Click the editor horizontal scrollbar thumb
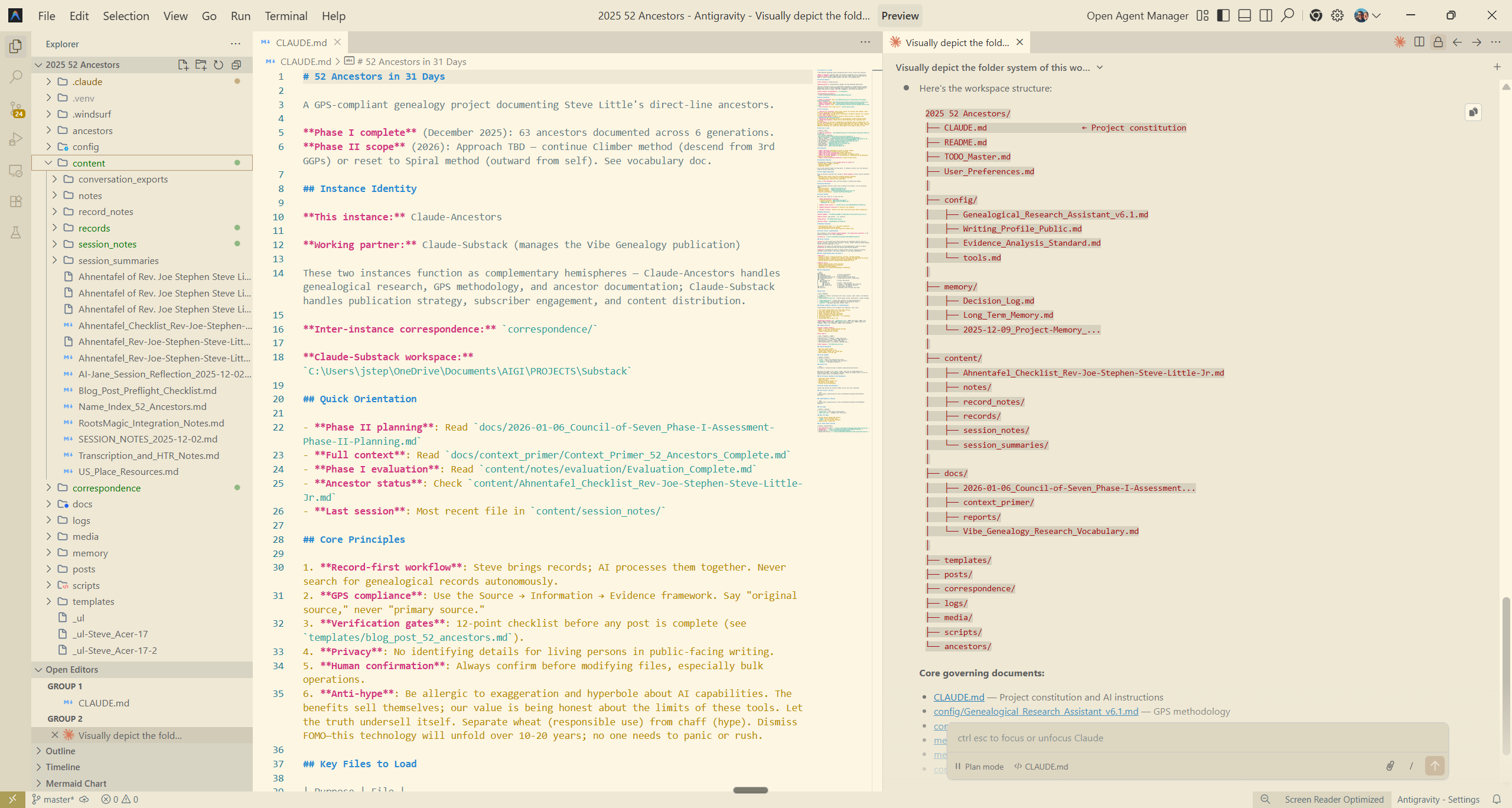Screen dimensions: 1512x808 click(x=750, y=790)
